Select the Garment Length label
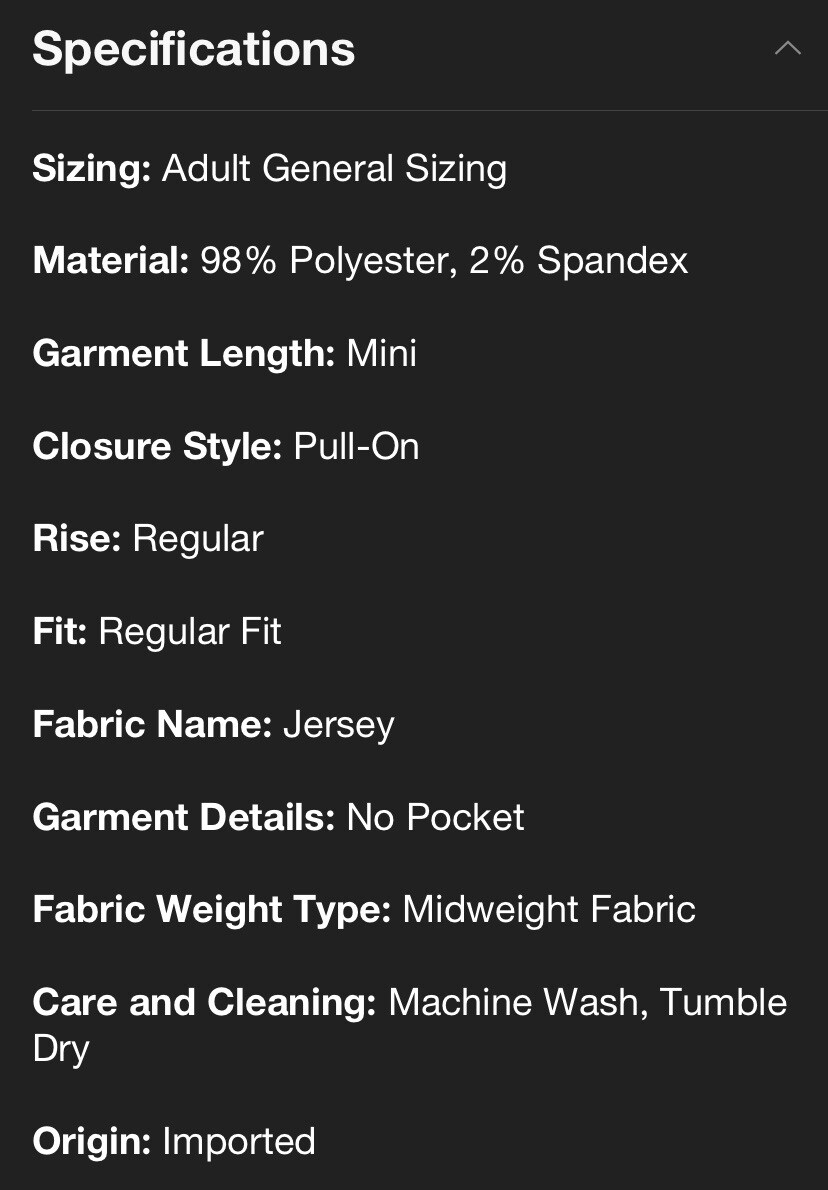This screenshot has width=828, height=1190. pos(184,354)
